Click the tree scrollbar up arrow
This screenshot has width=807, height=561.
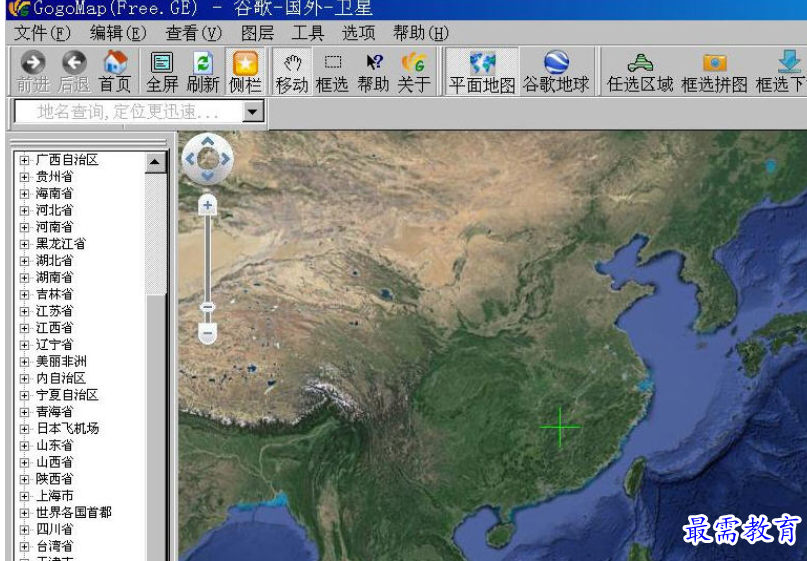[x=155, y=163]
